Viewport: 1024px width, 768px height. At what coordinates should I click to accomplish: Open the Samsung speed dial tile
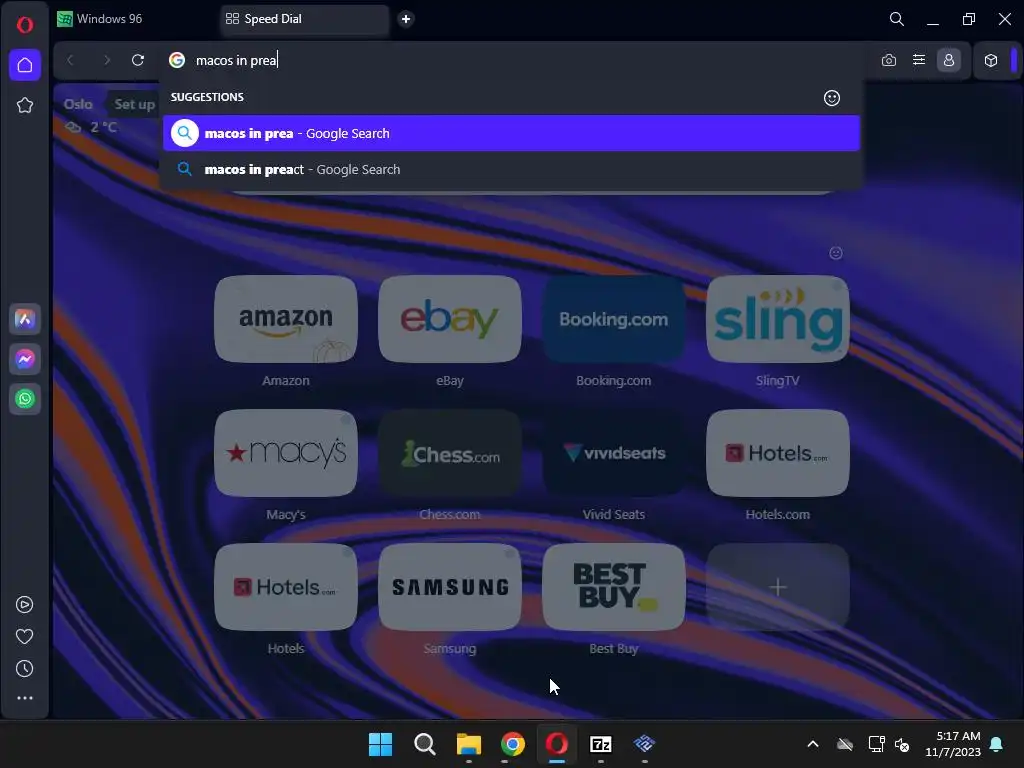coord(450,586)
